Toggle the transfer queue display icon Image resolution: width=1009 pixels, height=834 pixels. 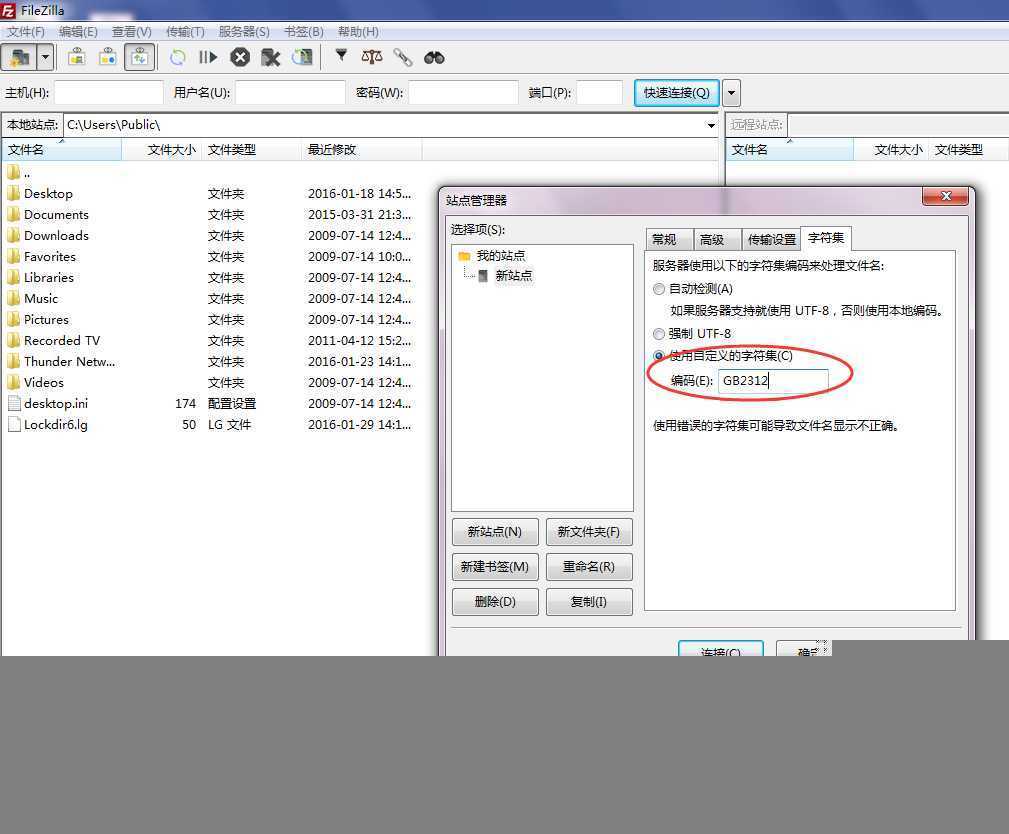pos(139,57)
